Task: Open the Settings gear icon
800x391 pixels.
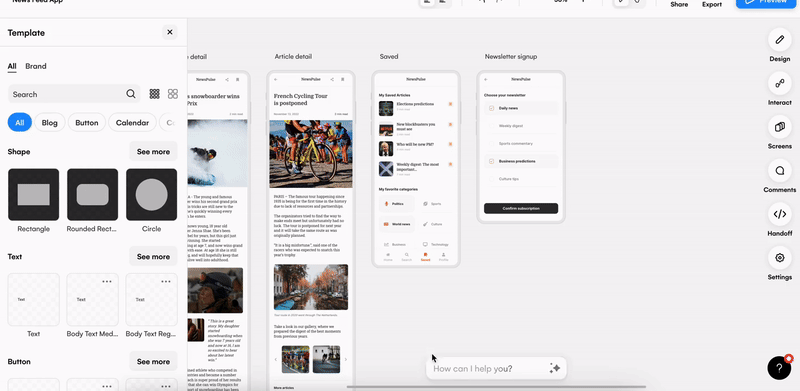Action: pyautogui.click(x=780, y=258)
